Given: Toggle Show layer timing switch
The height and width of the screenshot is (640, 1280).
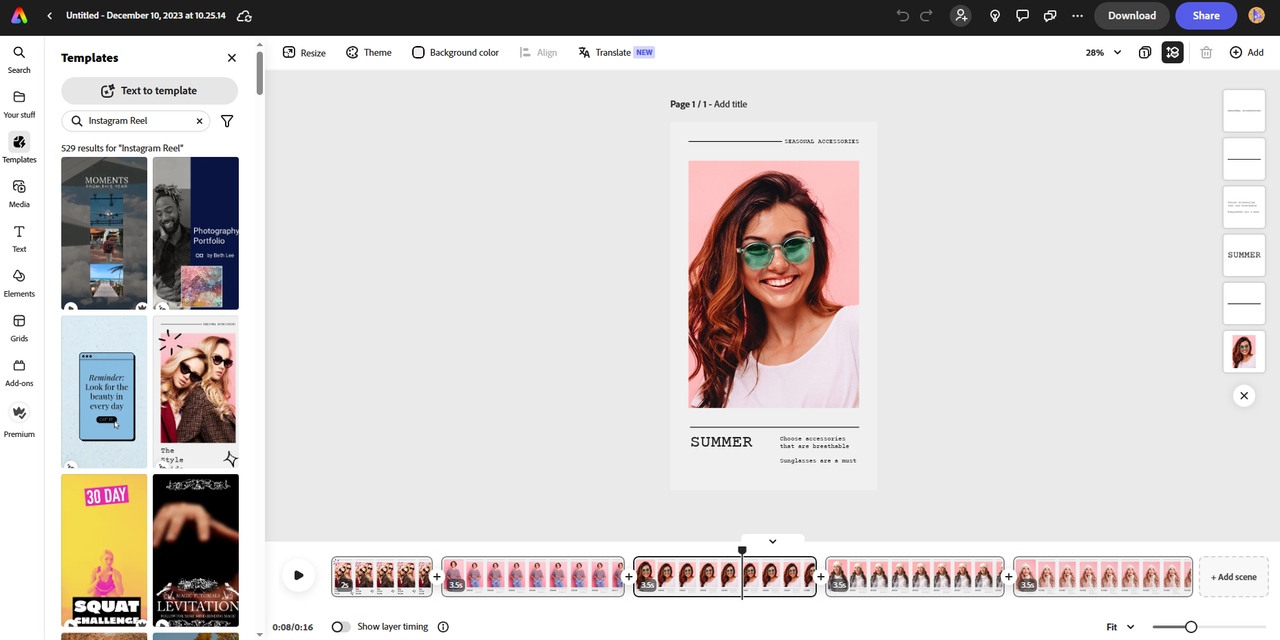Looking at the screenshot, I should tap(341, 627).
